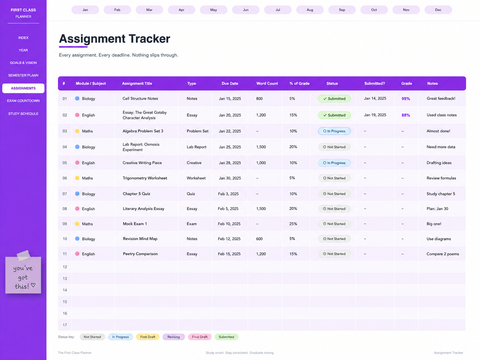
Task: Open the May month tab
Action: click(214, 10)
